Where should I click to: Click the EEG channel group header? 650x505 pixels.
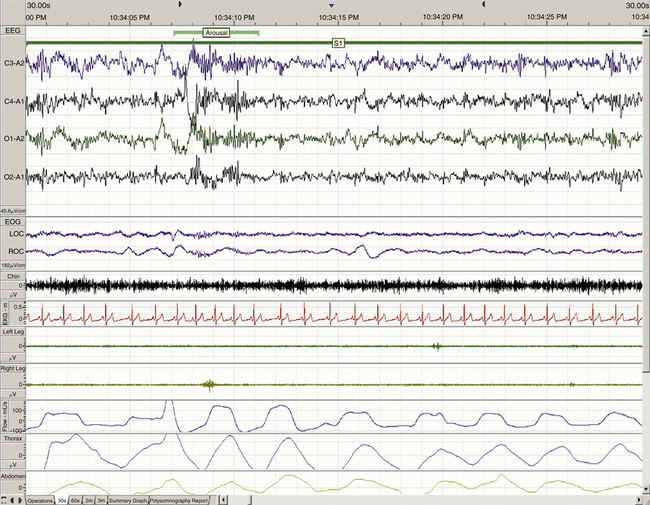[x=13, y=32]
